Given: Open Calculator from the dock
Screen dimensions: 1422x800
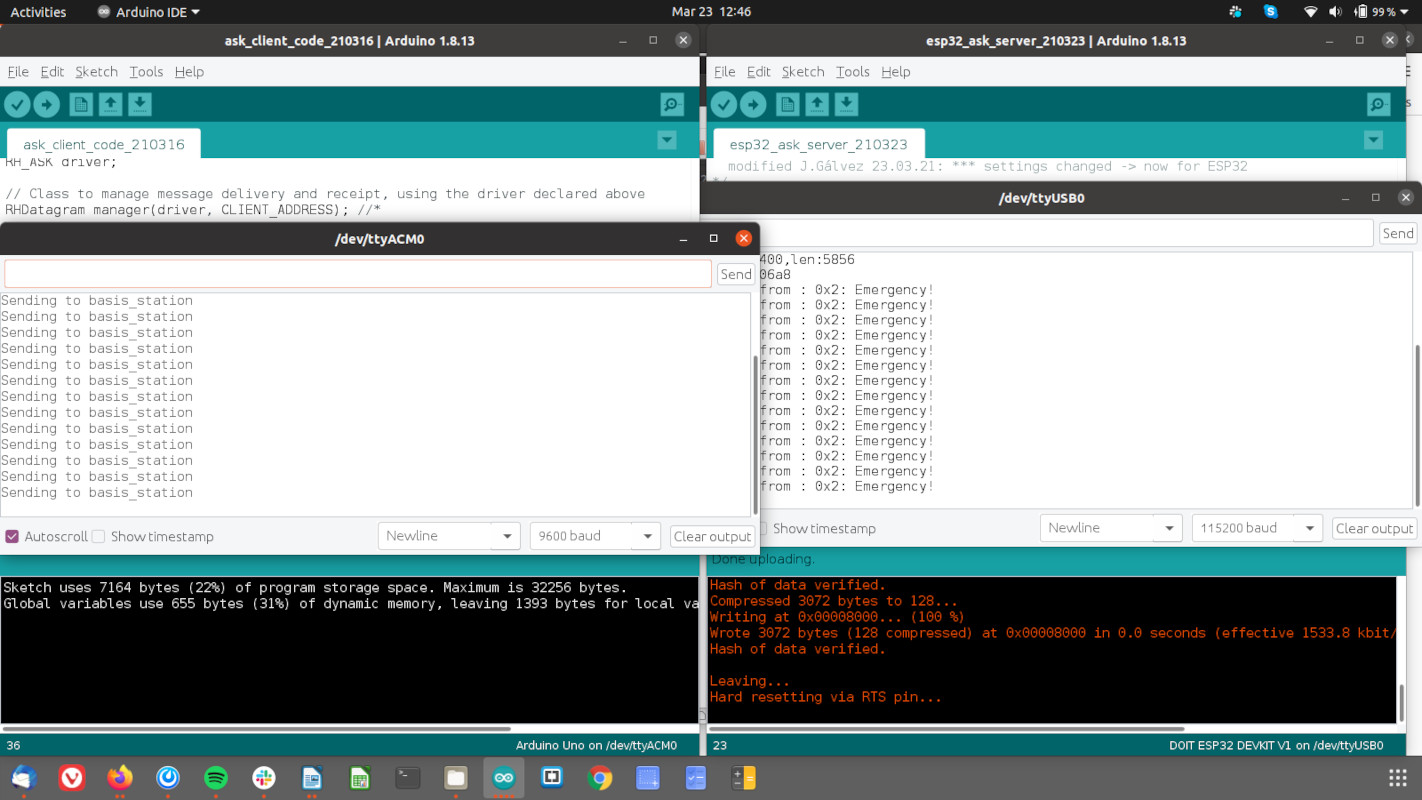Looking at the screenshot, I should [x=743, y=777].
